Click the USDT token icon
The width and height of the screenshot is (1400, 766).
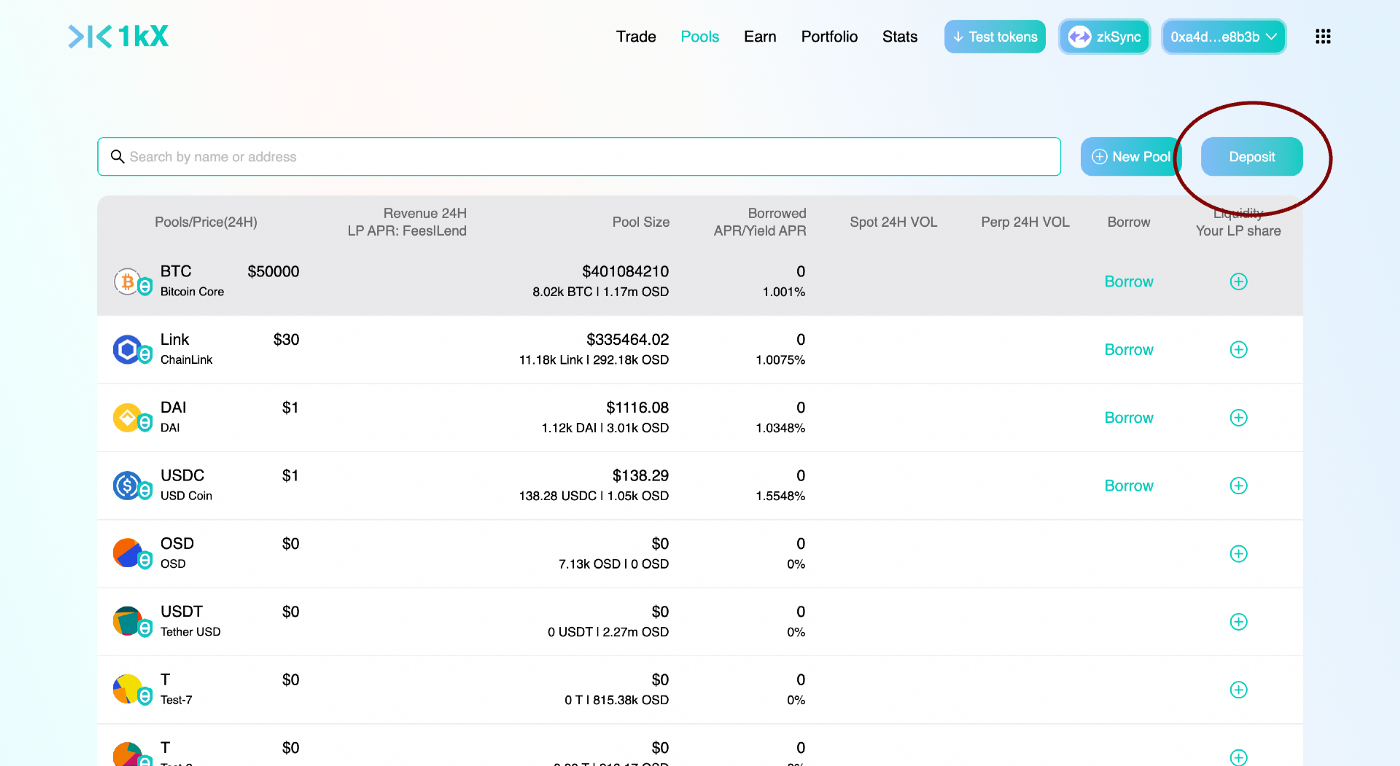pyautogui.click(x=127, y=622)
